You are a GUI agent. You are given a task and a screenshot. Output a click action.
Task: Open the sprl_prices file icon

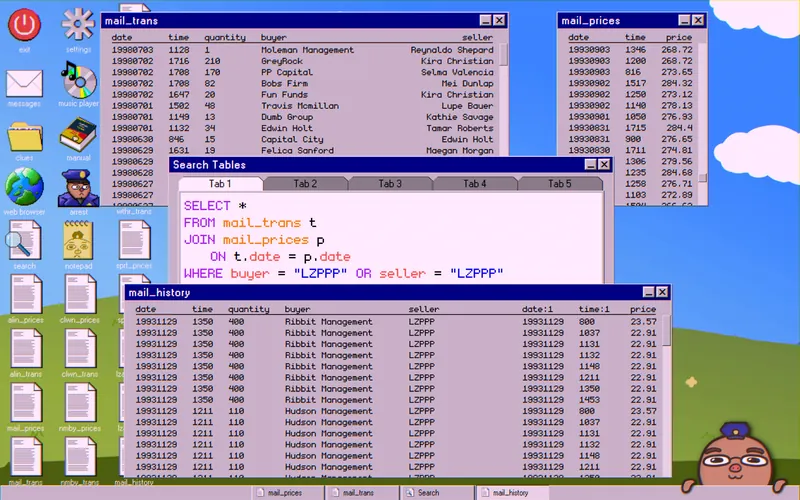point(134,240)
